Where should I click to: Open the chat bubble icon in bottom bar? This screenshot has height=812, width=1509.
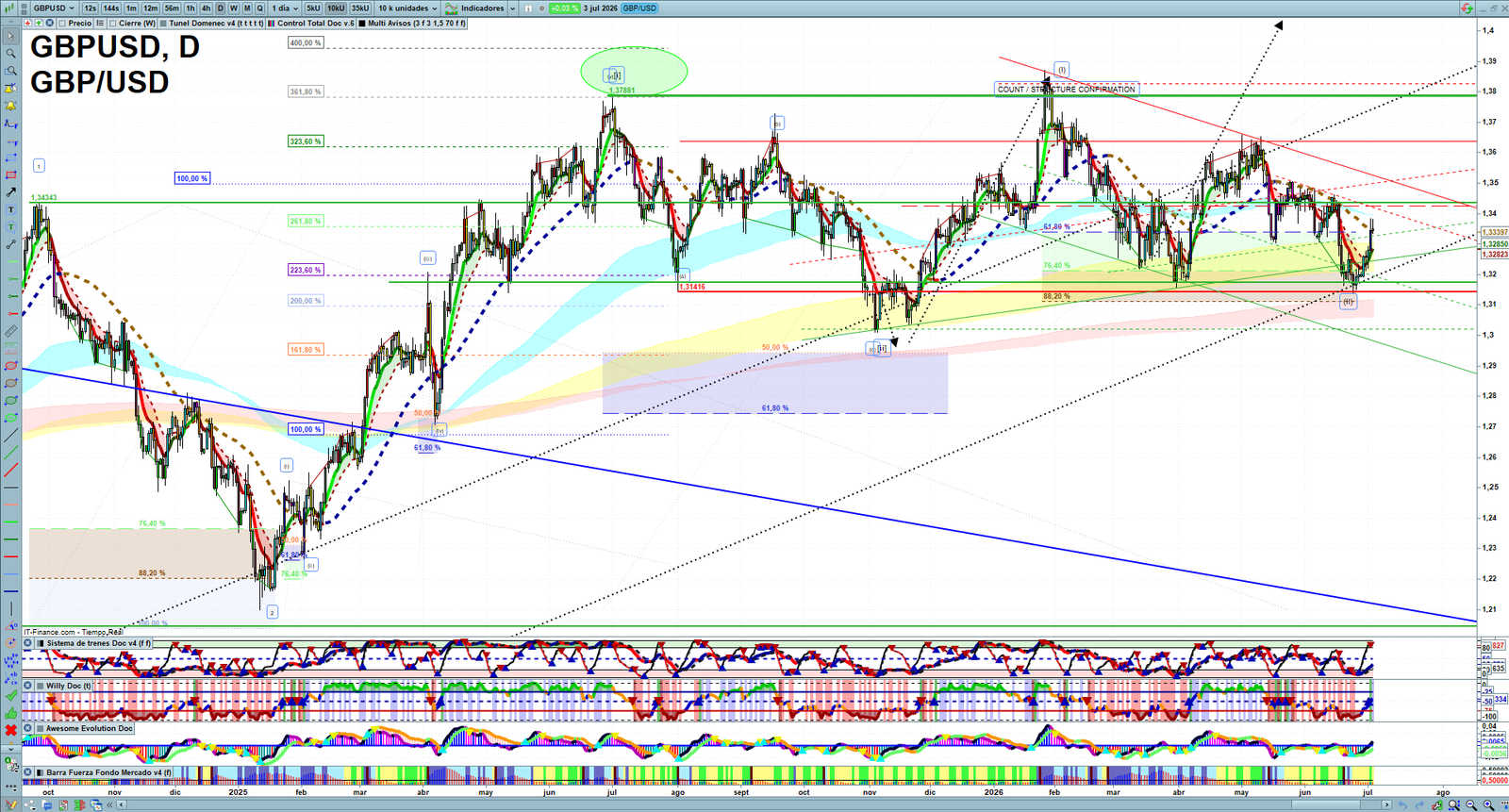(x=47, y=804)
